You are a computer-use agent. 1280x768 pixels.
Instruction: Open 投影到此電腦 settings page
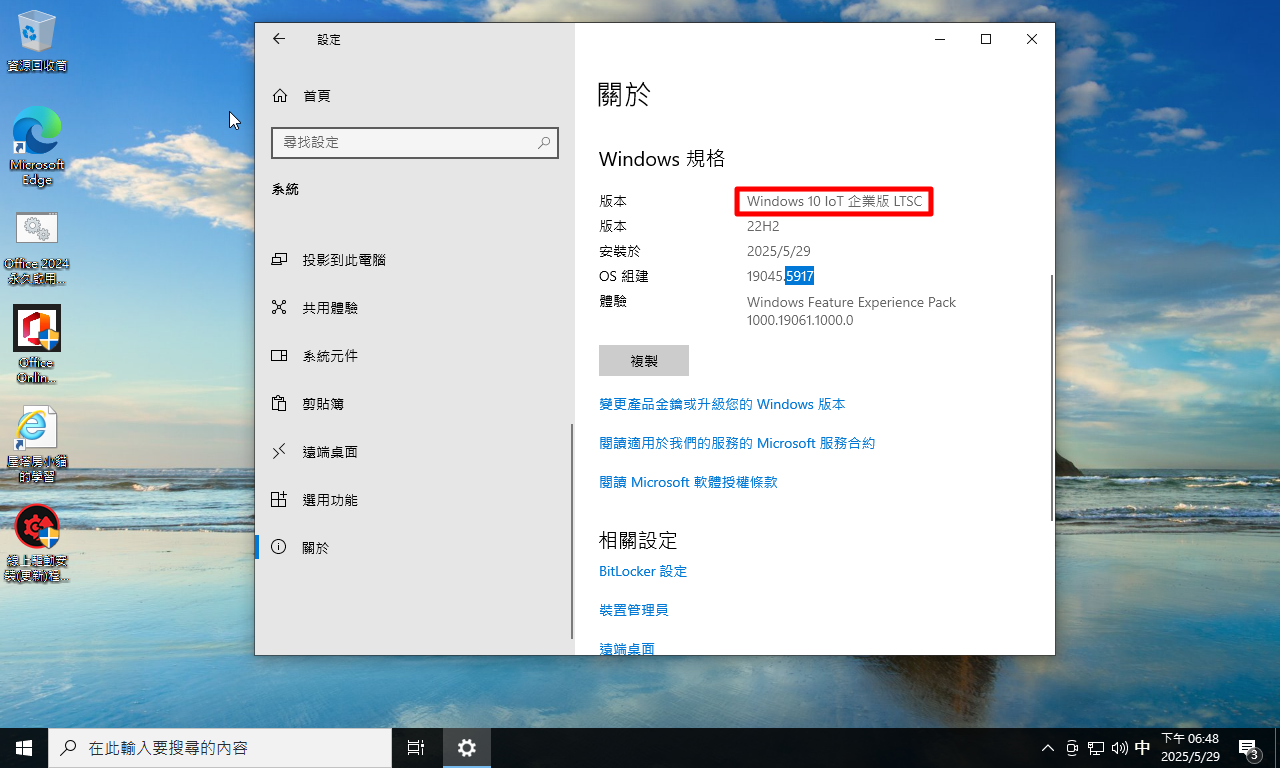point(414,260)
